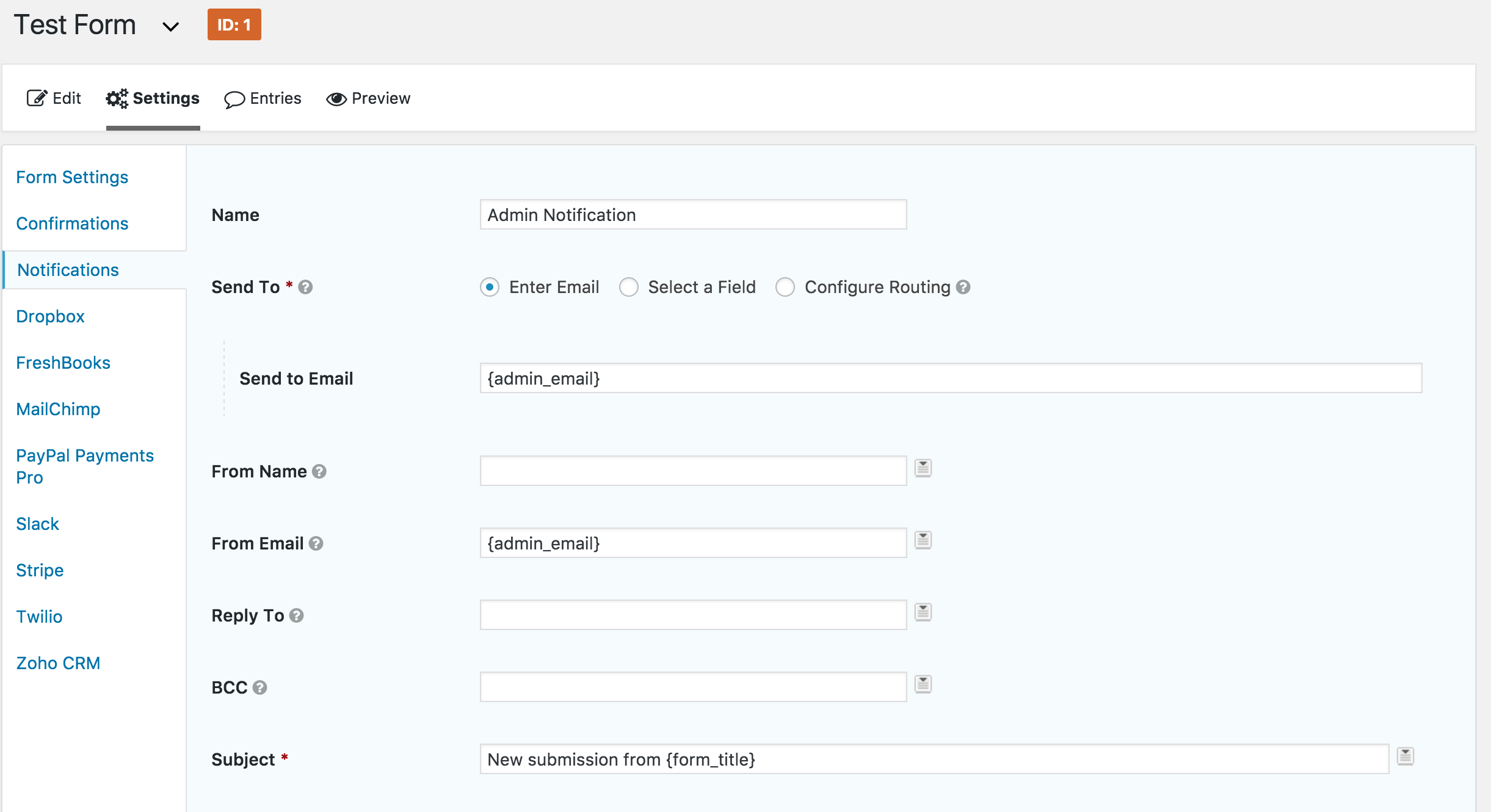Expand the Test Form switcher dropdown
This screenshot has width=1491, height=812.
170,26
